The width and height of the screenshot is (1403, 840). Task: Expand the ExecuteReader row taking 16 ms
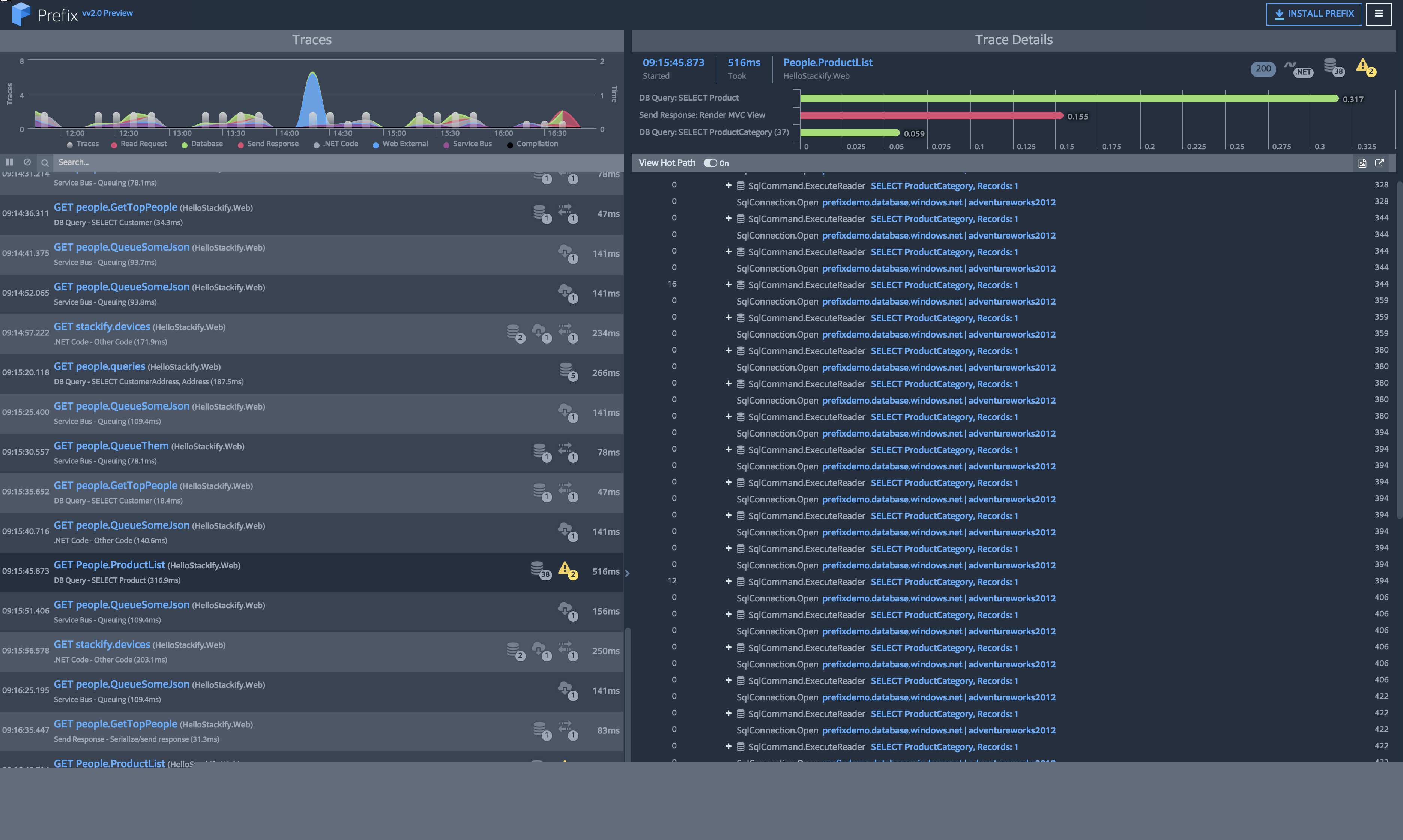(728, 285)
